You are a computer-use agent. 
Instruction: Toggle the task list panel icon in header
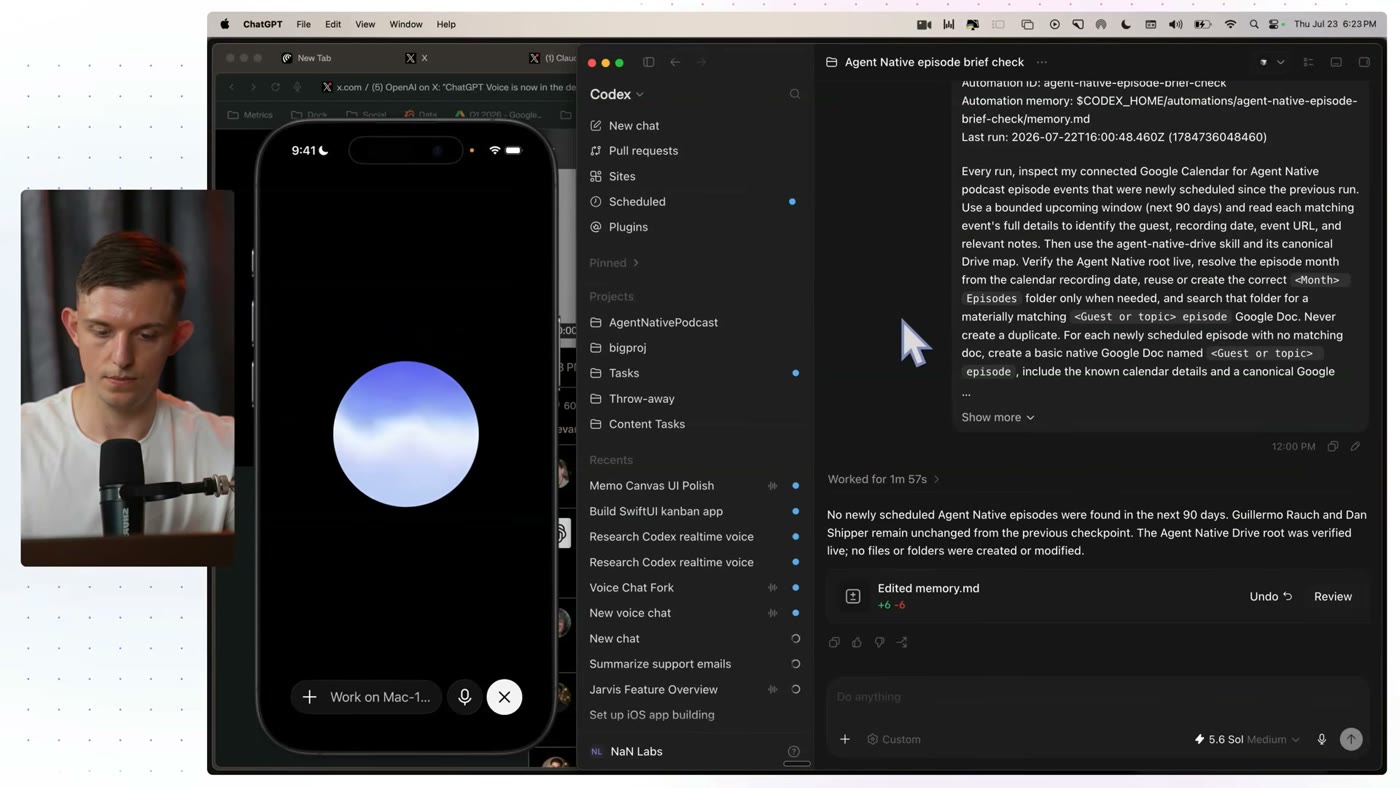click(x=1308, y=62)
